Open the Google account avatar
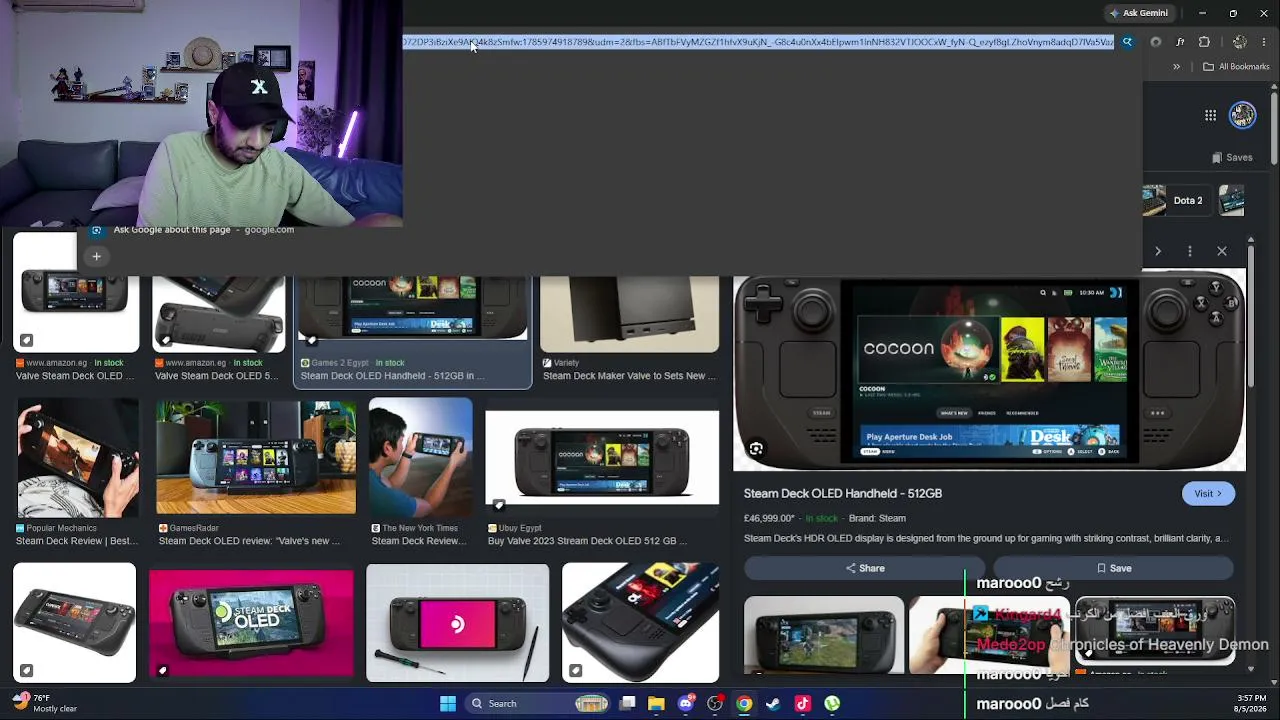Image resolution: width=1280 pixels, height=720 pixels. tap(1243, 115)
